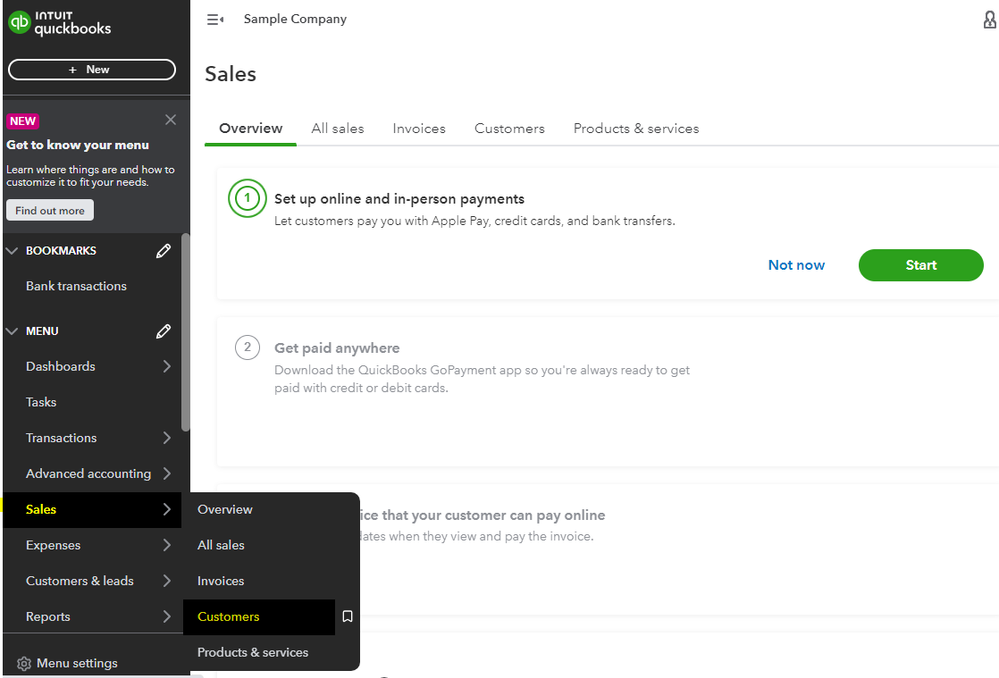Switch to the All sales tab
This screenshot has height=678, width=999.
(338, 129)
